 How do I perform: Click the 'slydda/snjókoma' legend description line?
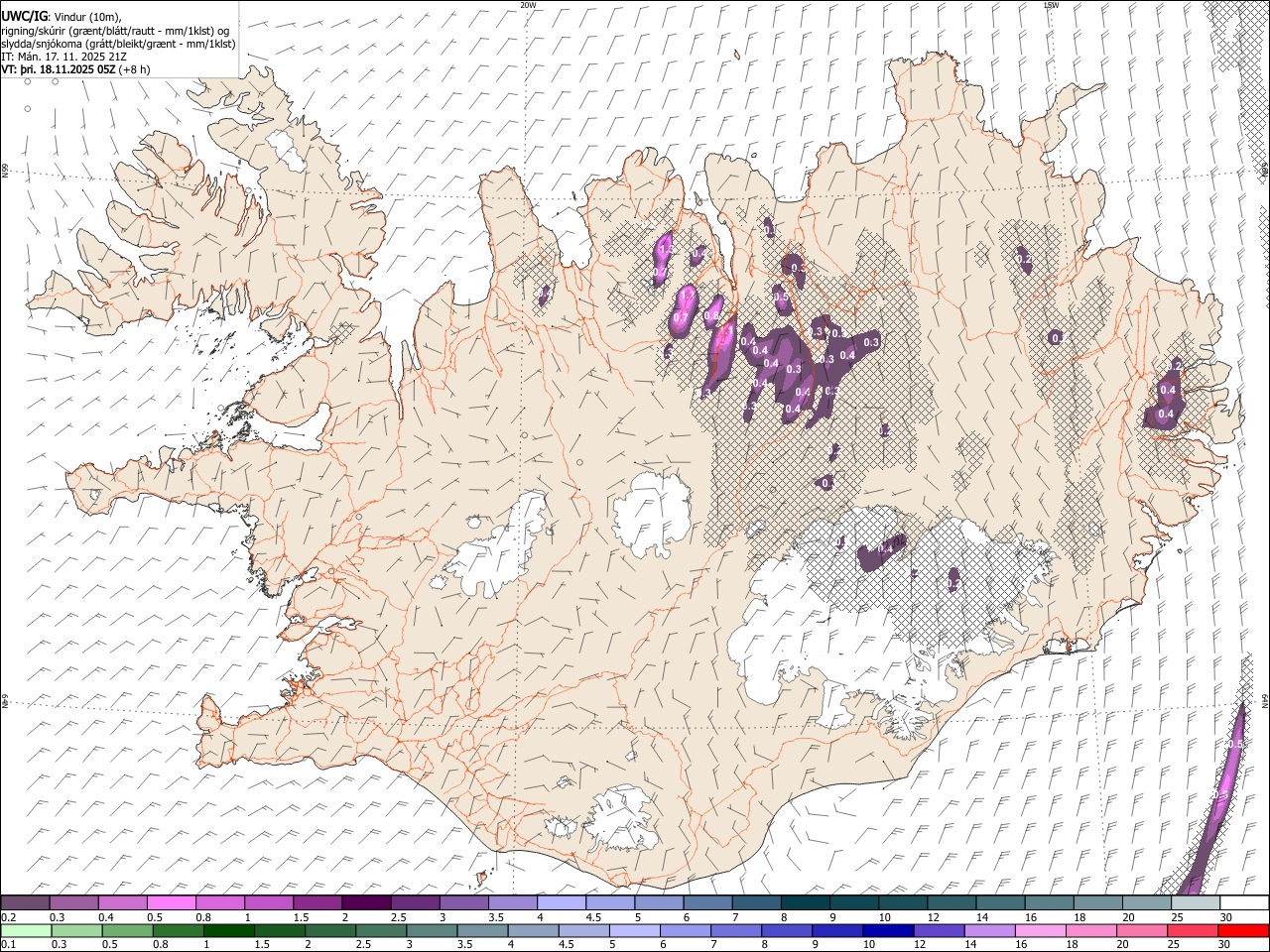coord(119,44)
